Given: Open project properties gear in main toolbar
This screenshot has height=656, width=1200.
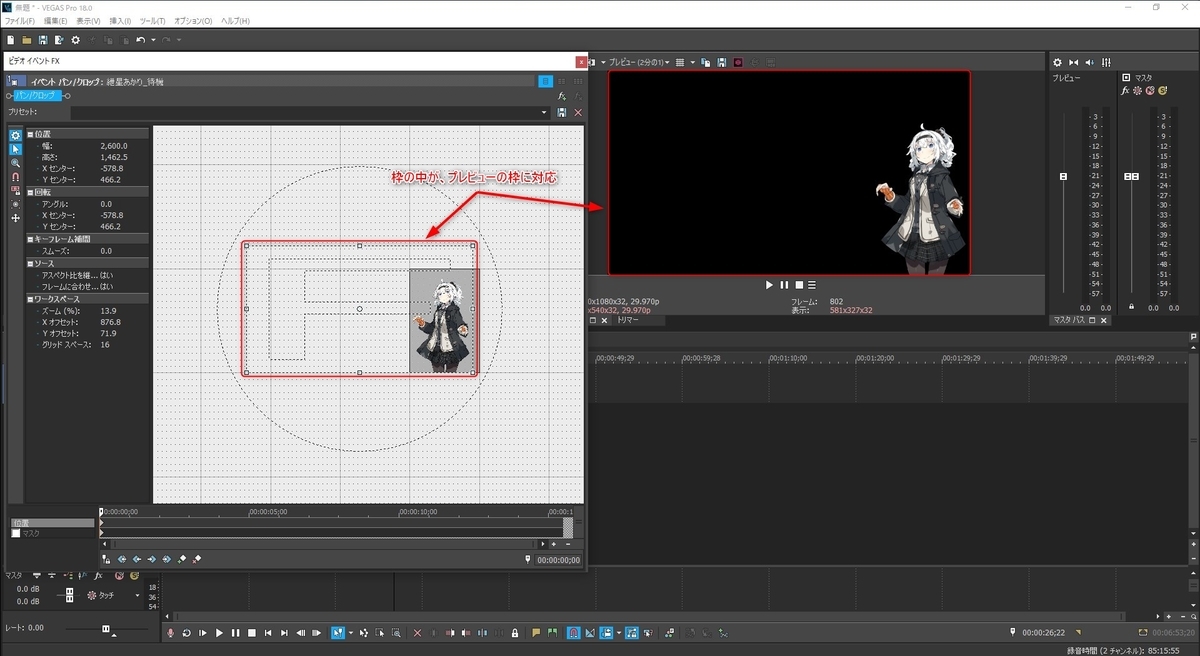Looking at the screenshot, I should pos(76,40).
